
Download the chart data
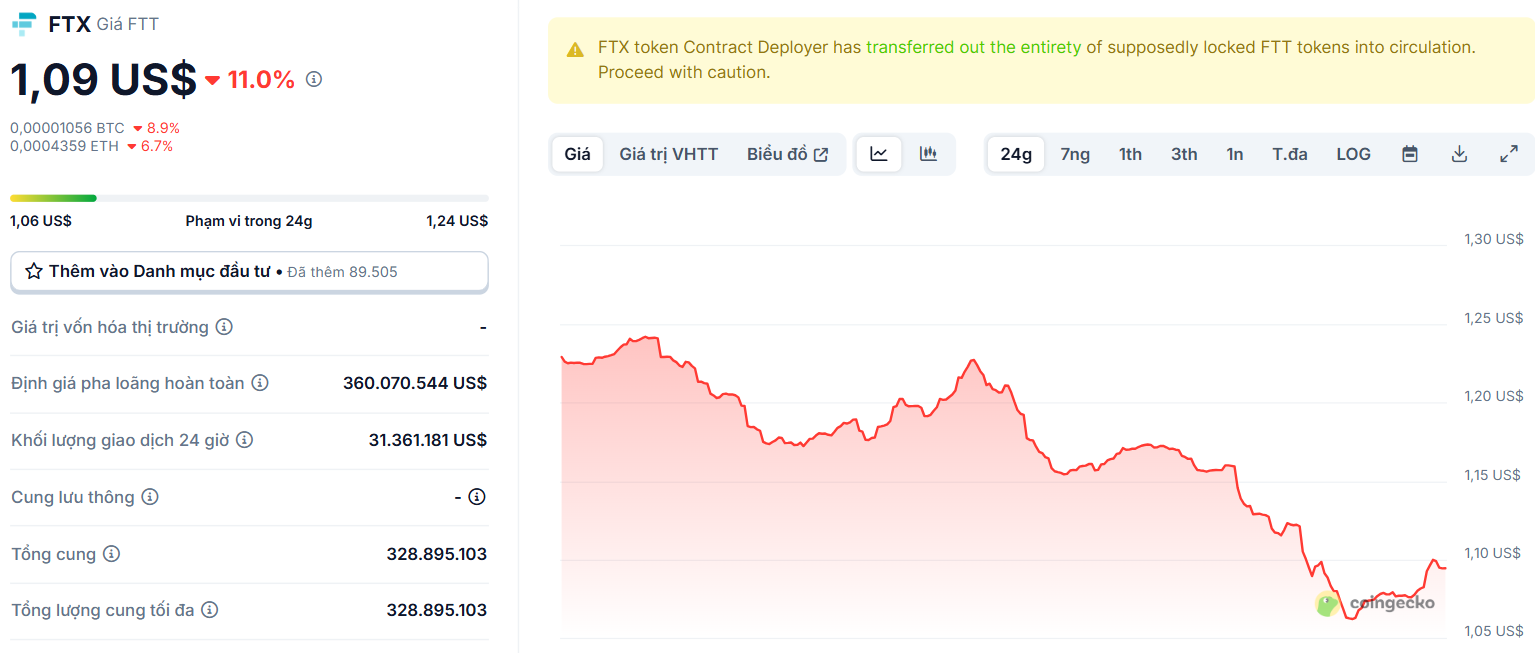[x=1459, y=154]
